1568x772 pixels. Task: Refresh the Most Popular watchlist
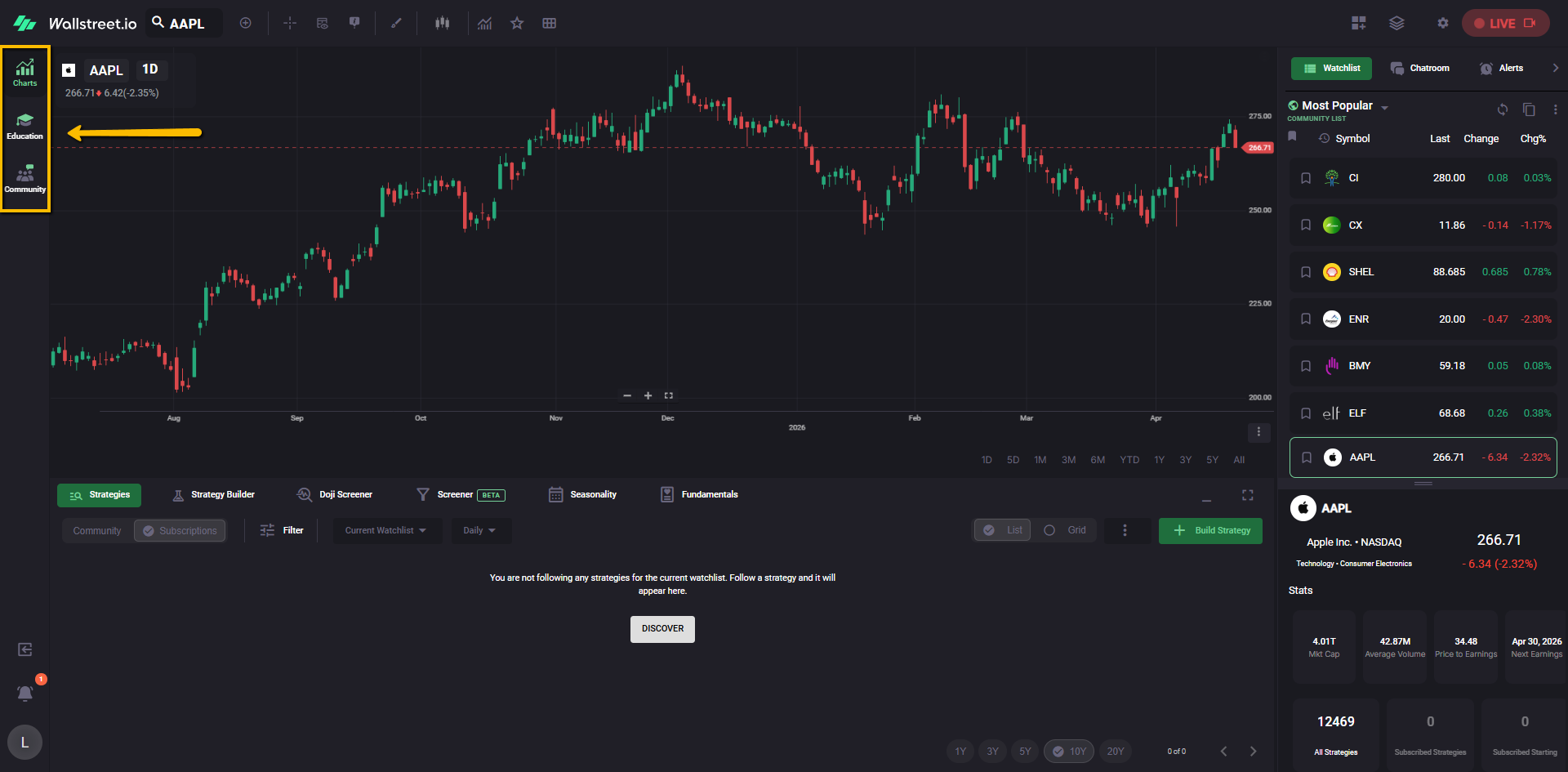point(1502,109)
